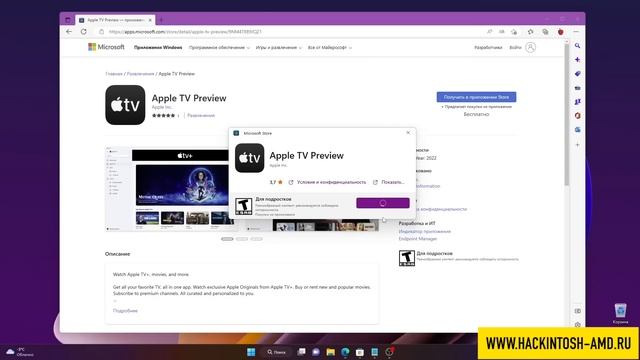Image resolution: width=640 pixels, height=360 pixels.
Task: Click the Поиск search box in the taskbar
Action: click(277, 352)
